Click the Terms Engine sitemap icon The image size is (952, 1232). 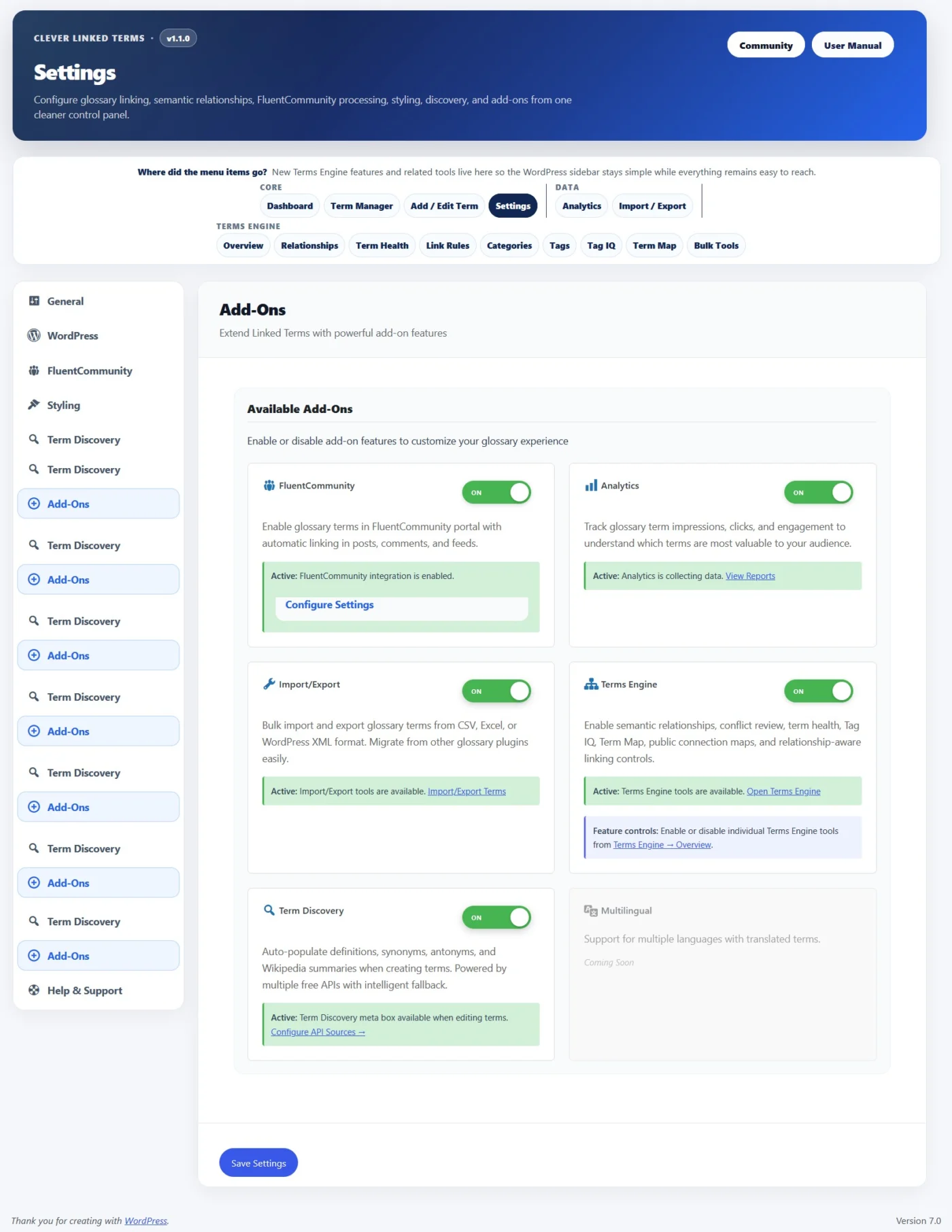pyautogui.click(x=591, y=684)
